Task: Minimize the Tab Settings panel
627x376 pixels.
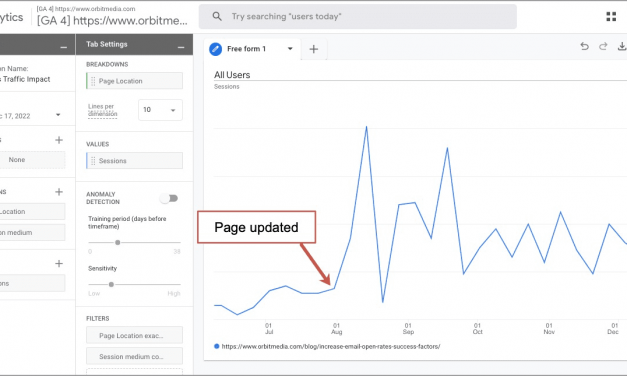Action: point(181,48)
